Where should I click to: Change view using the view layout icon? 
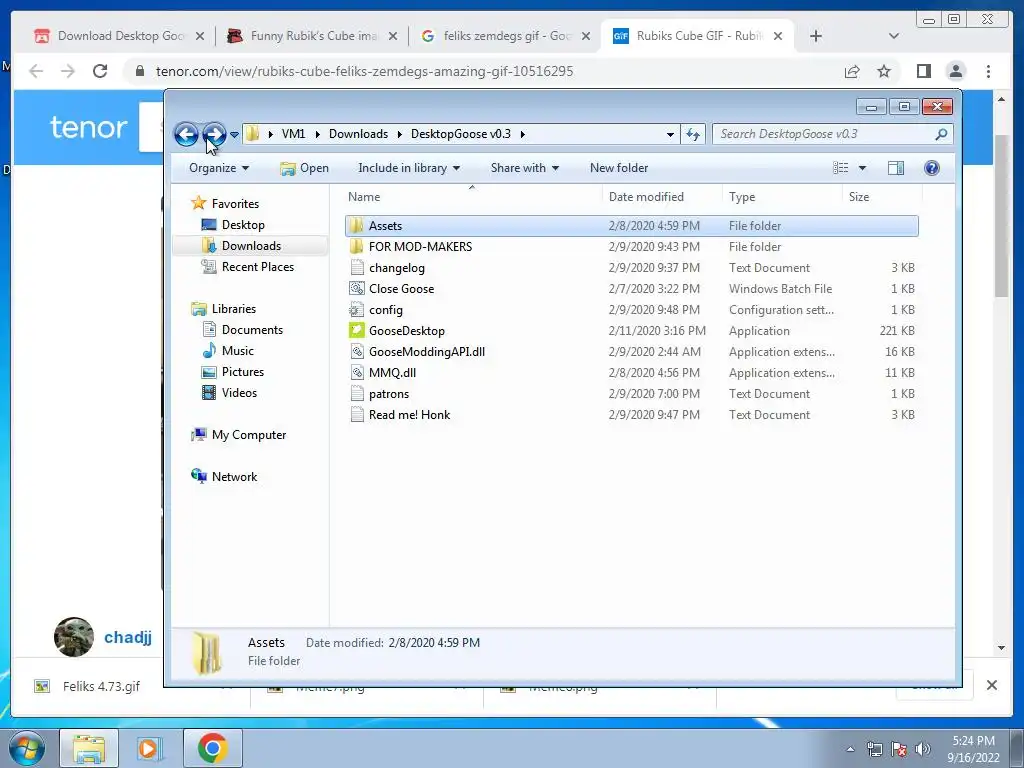tap(840, 168)
